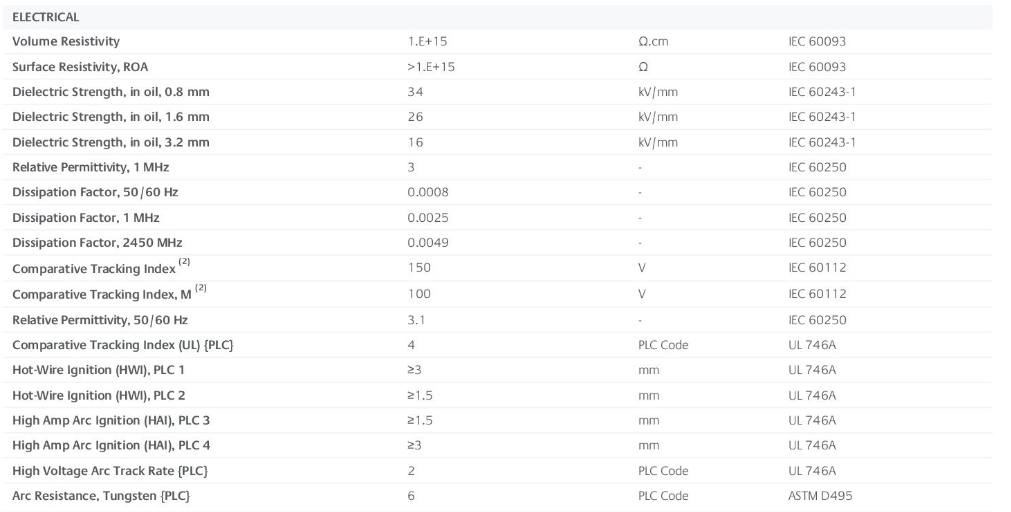The width and height of the screenshot is (1011, 512).
Task: Click Dielectric Strength, in oil, 1.6 mm
Action: click(x=111, y=117)
